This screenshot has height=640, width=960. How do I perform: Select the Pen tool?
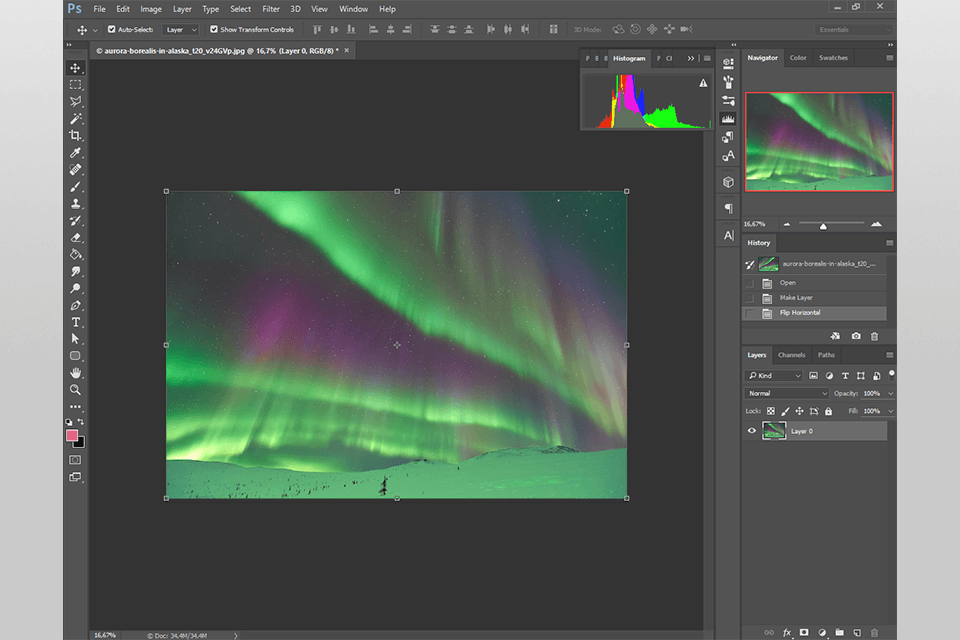pyautogui.click(x=75, y=305)
